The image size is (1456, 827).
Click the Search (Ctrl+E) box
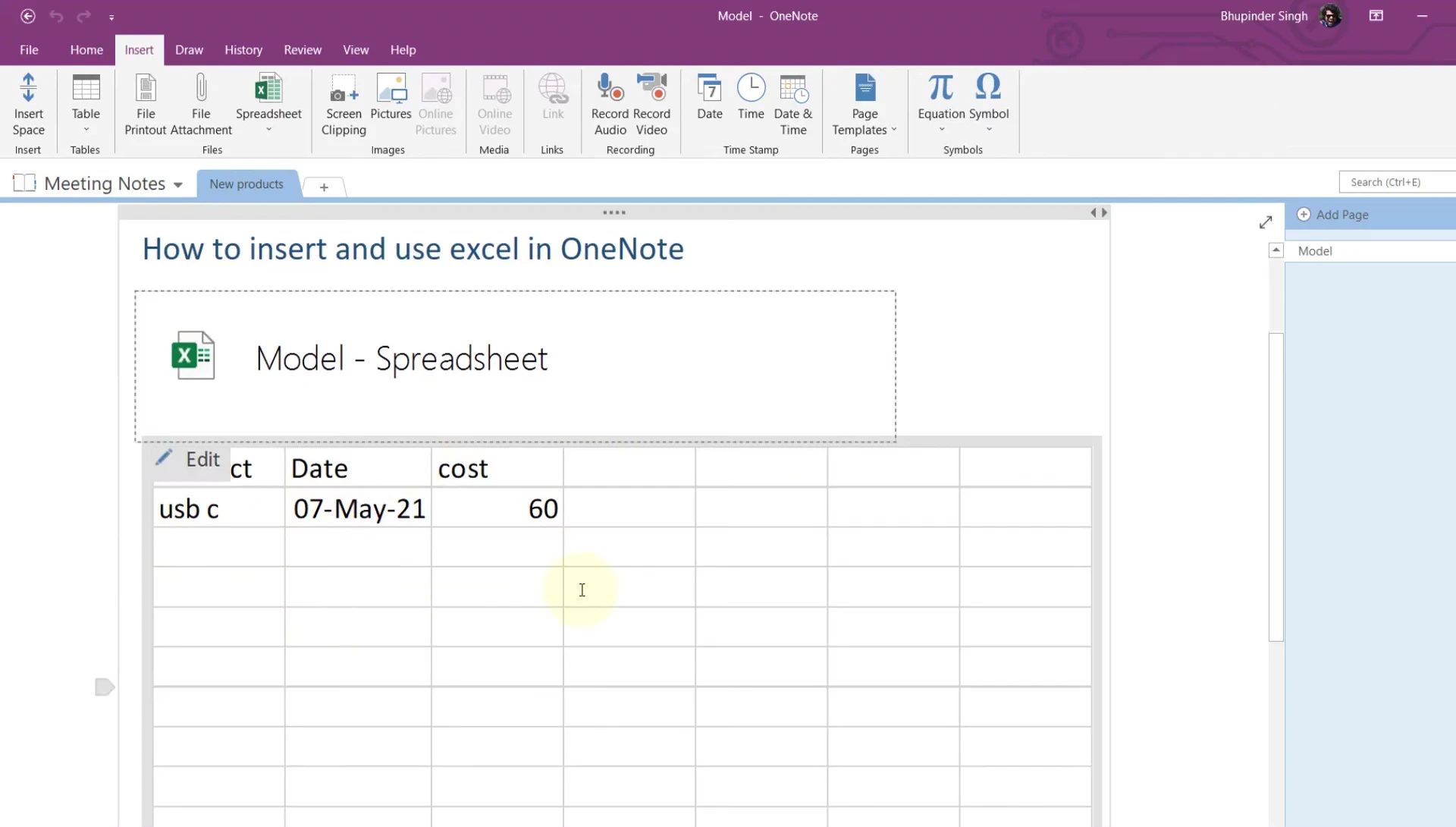1397,182
